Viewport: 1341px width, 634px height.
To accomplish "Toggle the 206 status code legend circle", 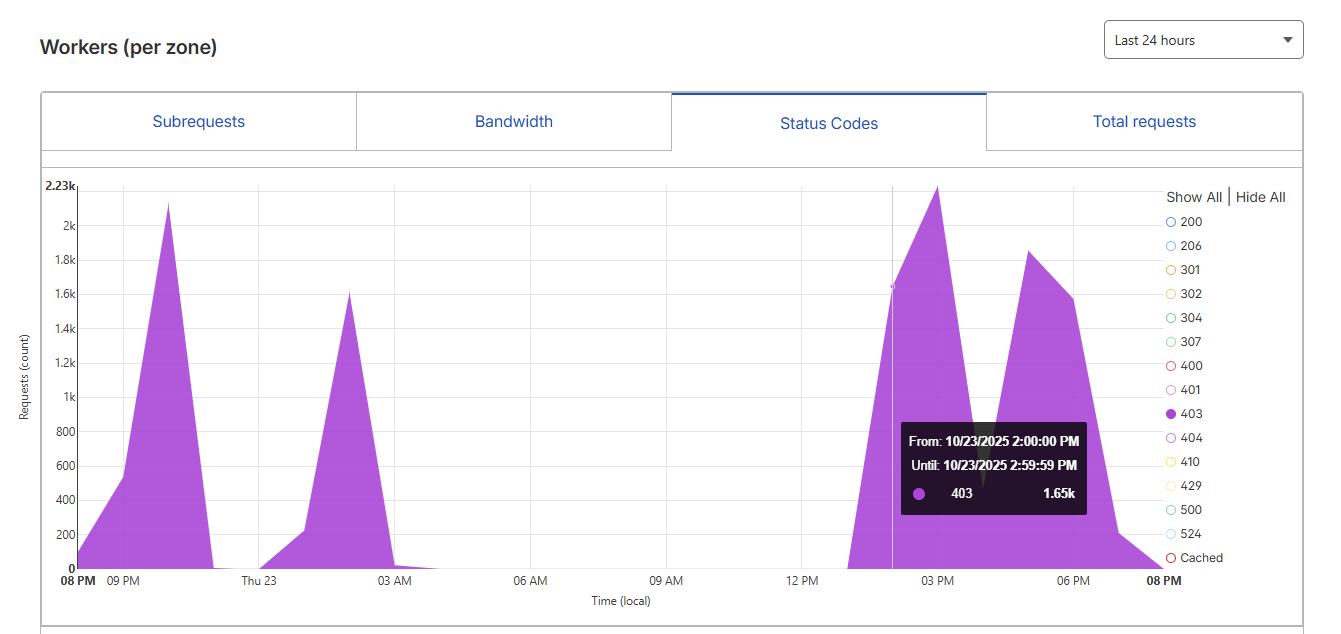I will [1171, 246].
